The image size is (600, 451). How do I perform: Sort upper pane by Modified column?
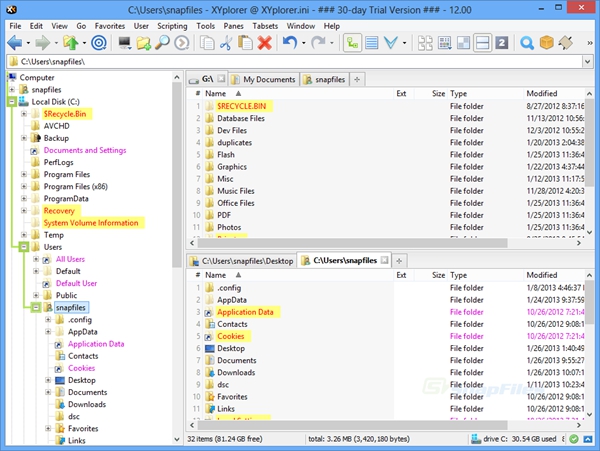(553, 94)
